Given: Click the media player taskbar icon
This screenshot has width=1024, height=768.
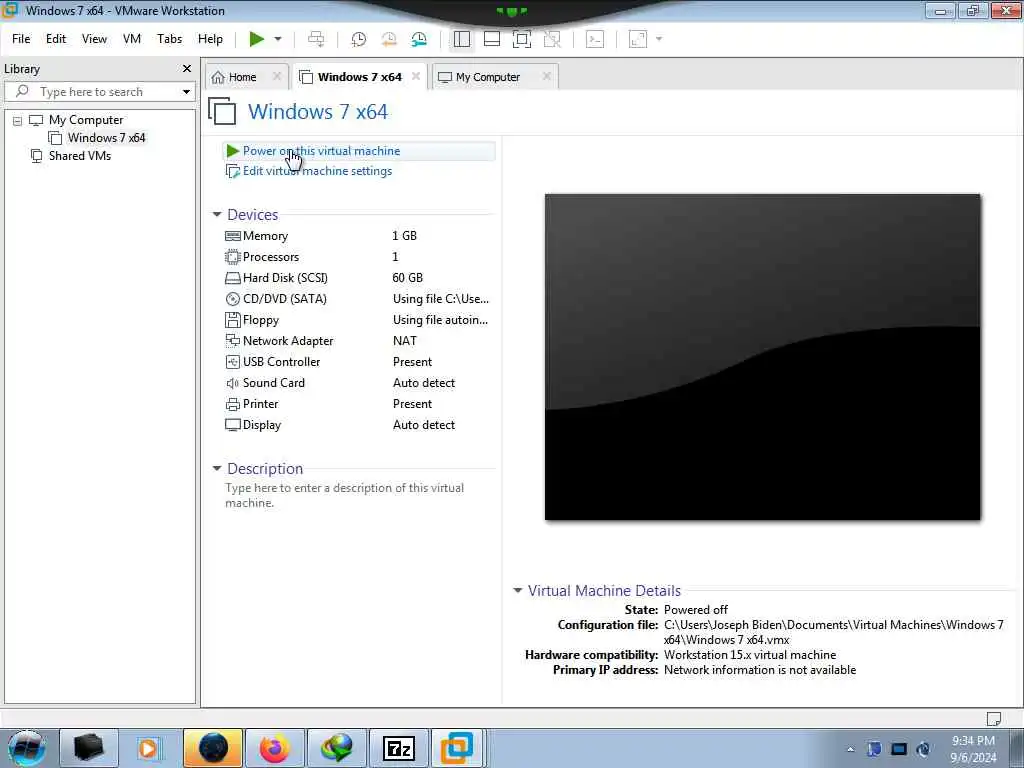Looking at the screenshot, I should (148, 748).
